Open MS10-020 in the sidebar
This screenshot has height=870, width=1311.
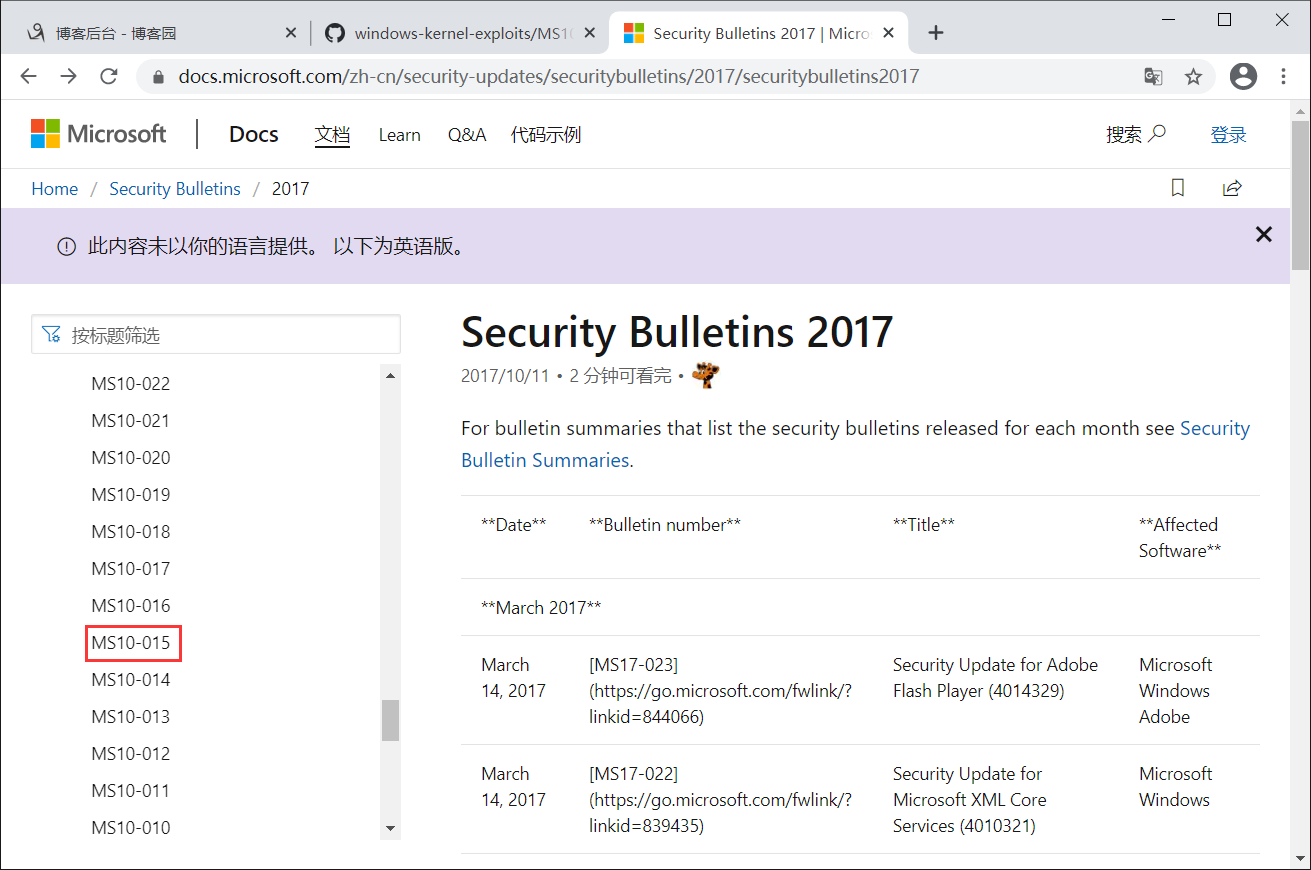coord(131,458)
